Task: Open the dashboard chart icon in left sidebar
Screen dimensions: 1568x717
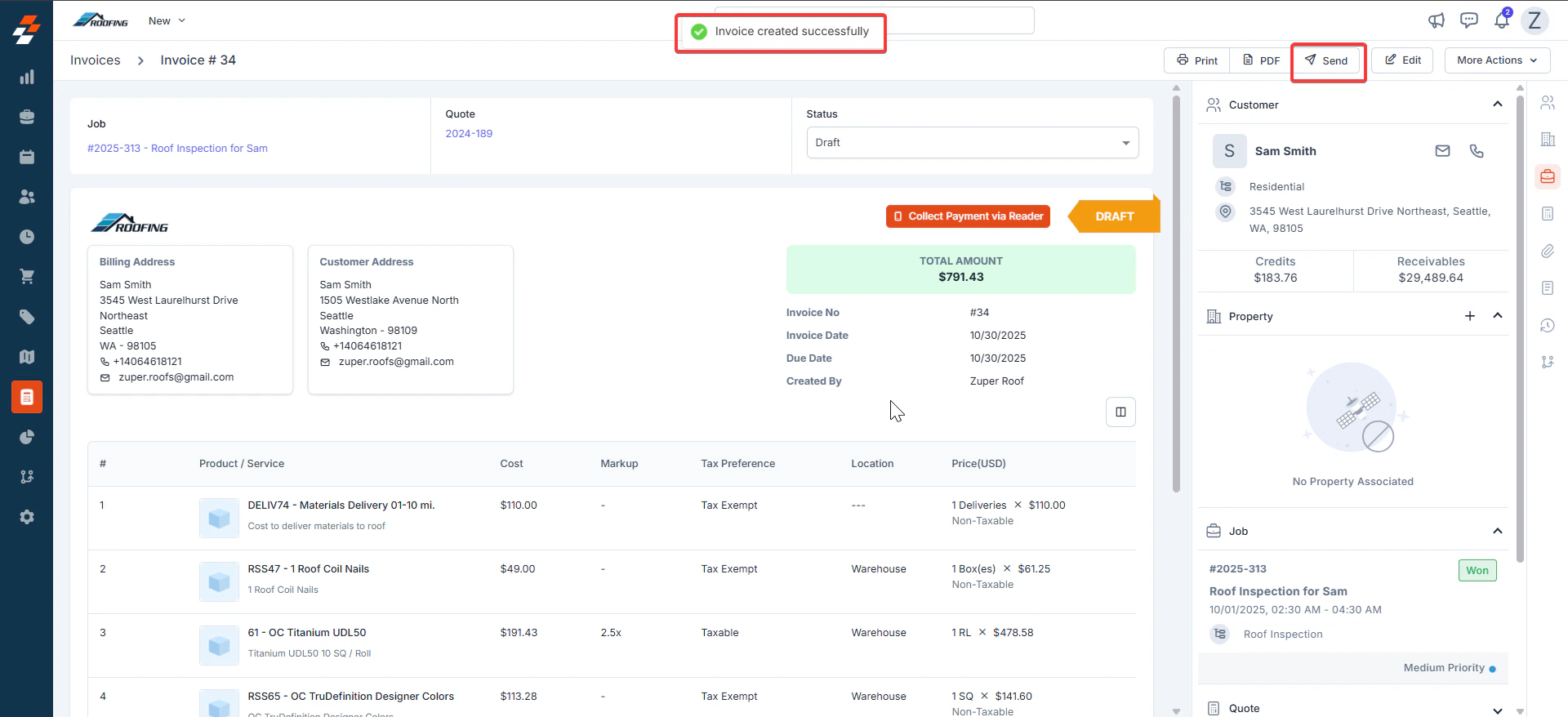Action: [27, 77]
